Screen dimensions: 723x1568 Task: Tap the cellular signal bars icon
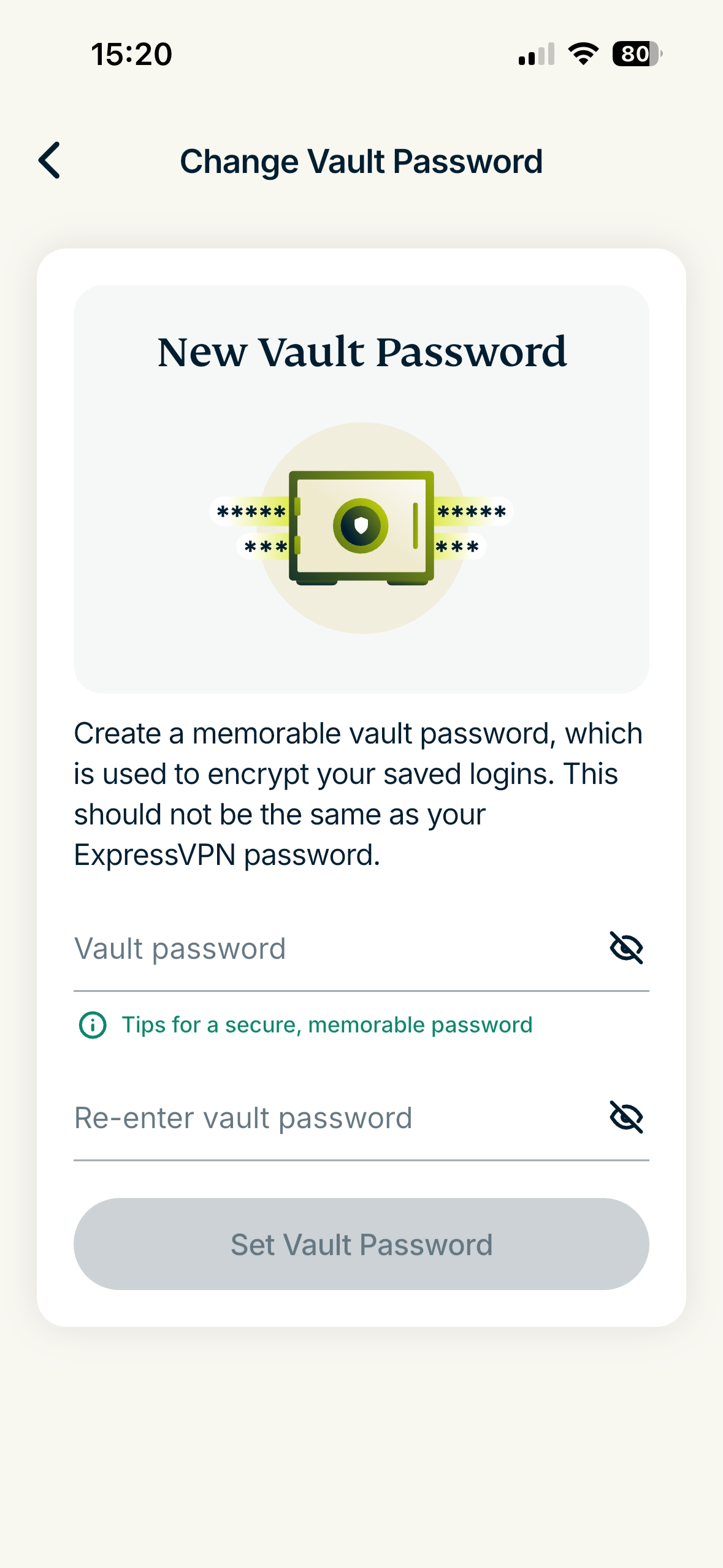[537, 54]
